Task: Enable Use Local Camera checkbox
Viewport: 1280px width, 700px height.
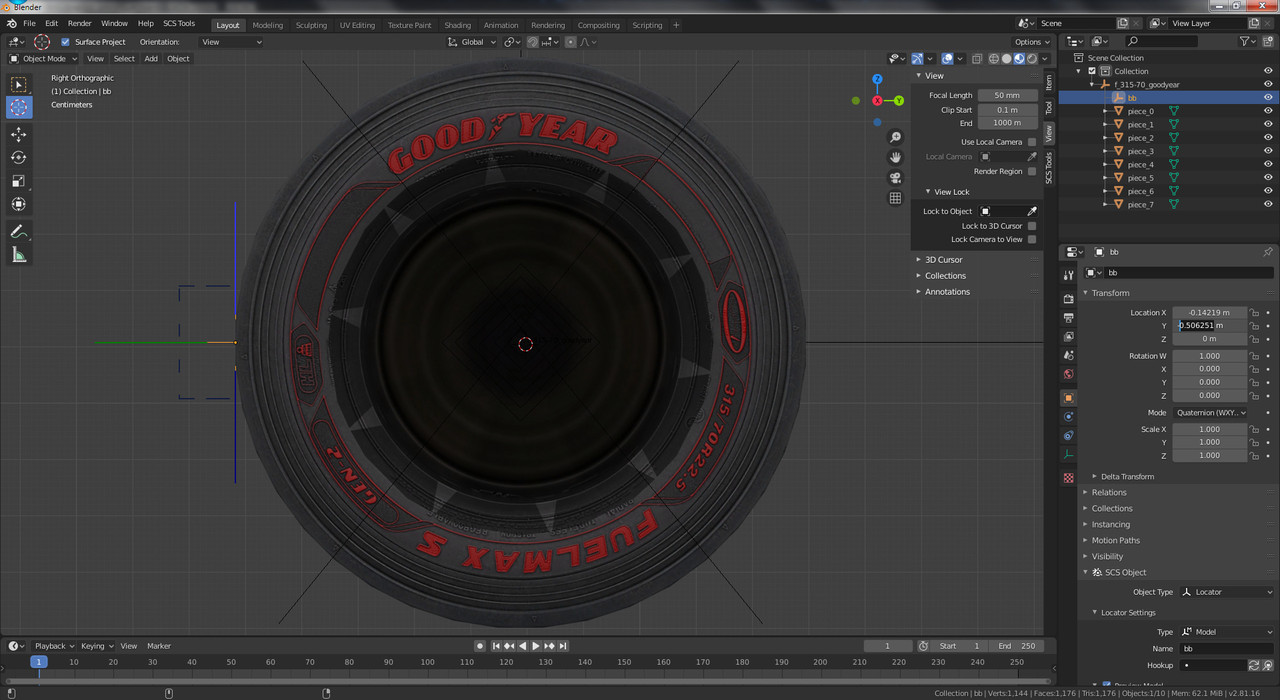Action: tap(1032, 142)
